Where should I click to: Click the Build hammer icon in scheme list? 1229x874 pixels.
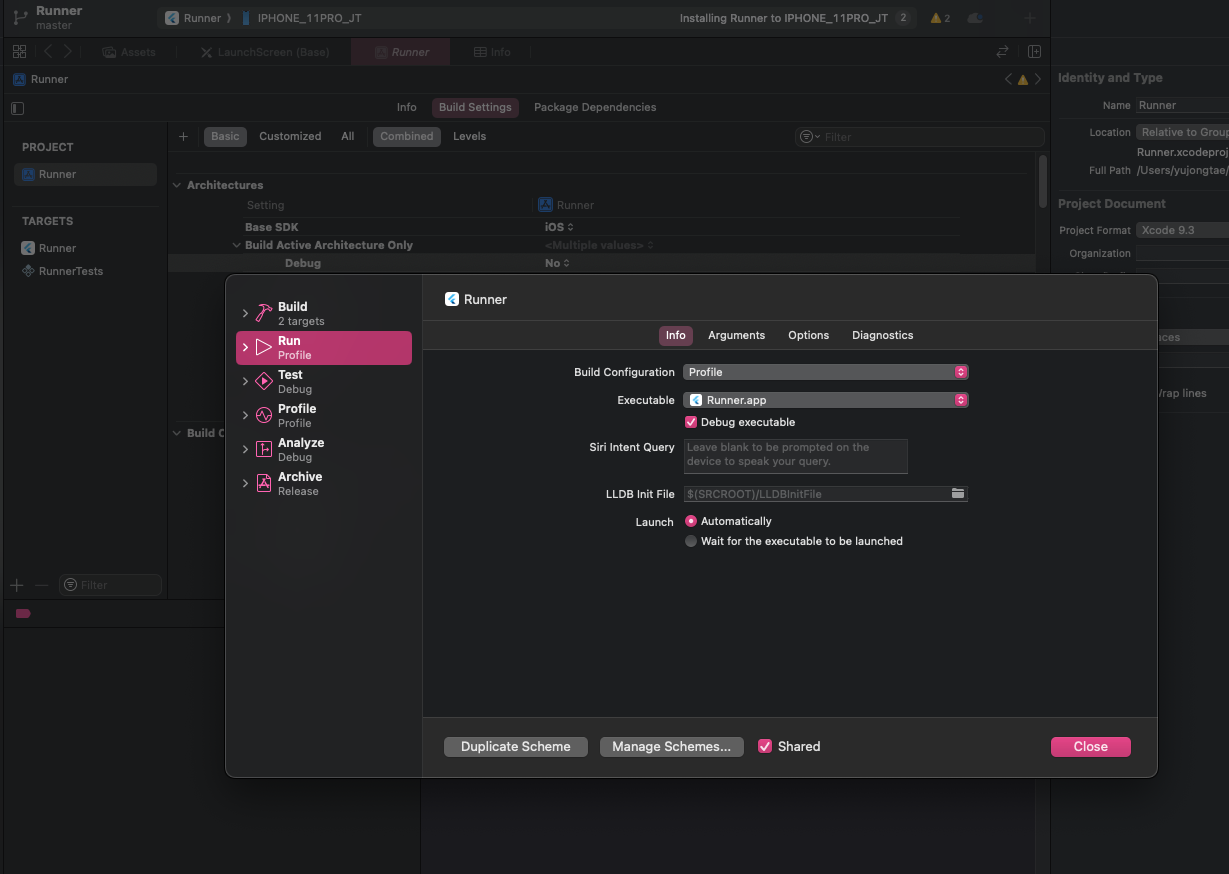[x=263, y=313]
